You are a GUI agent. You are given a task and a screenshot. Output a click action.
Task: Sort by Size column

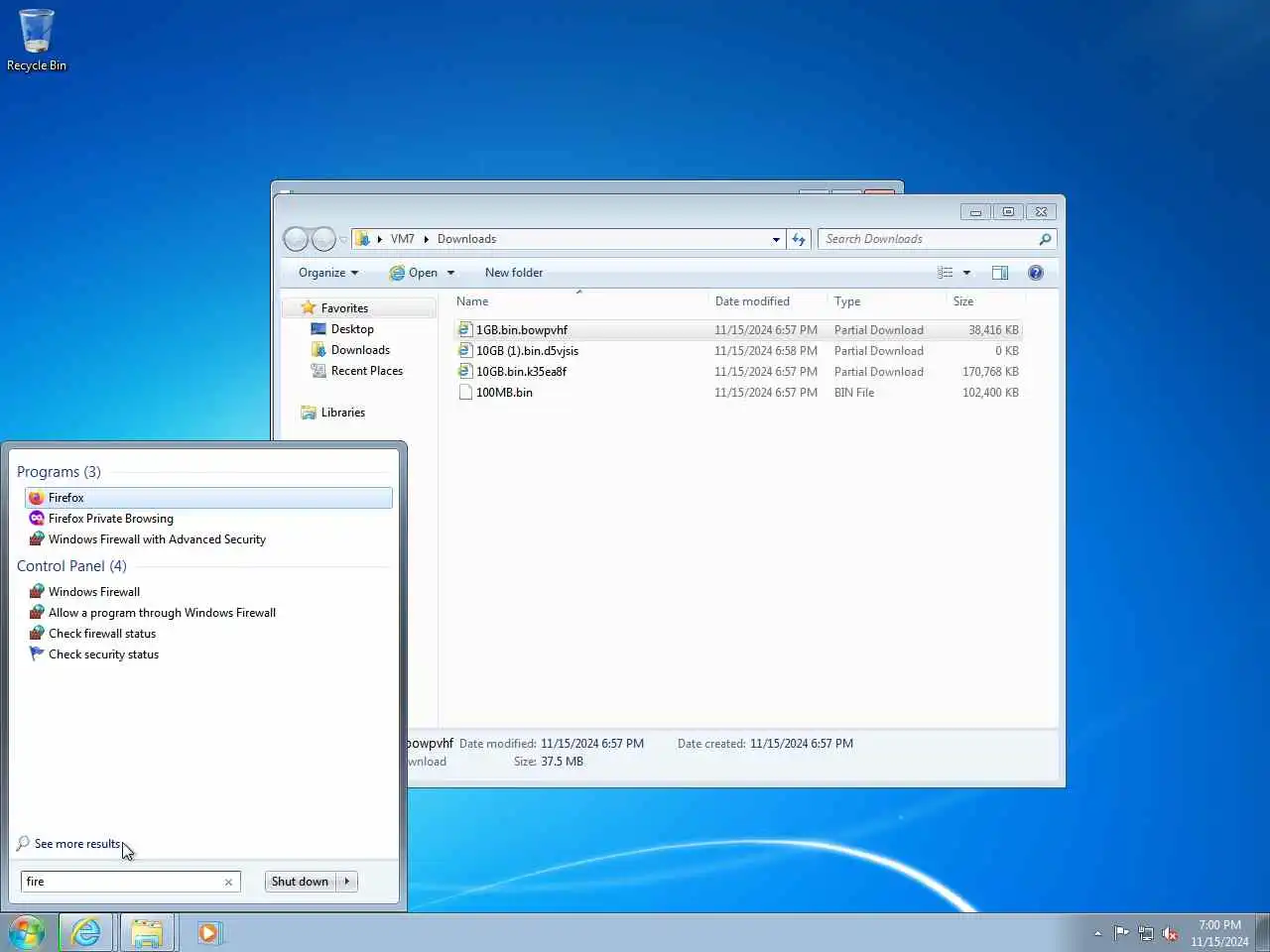tap(986, 301)
